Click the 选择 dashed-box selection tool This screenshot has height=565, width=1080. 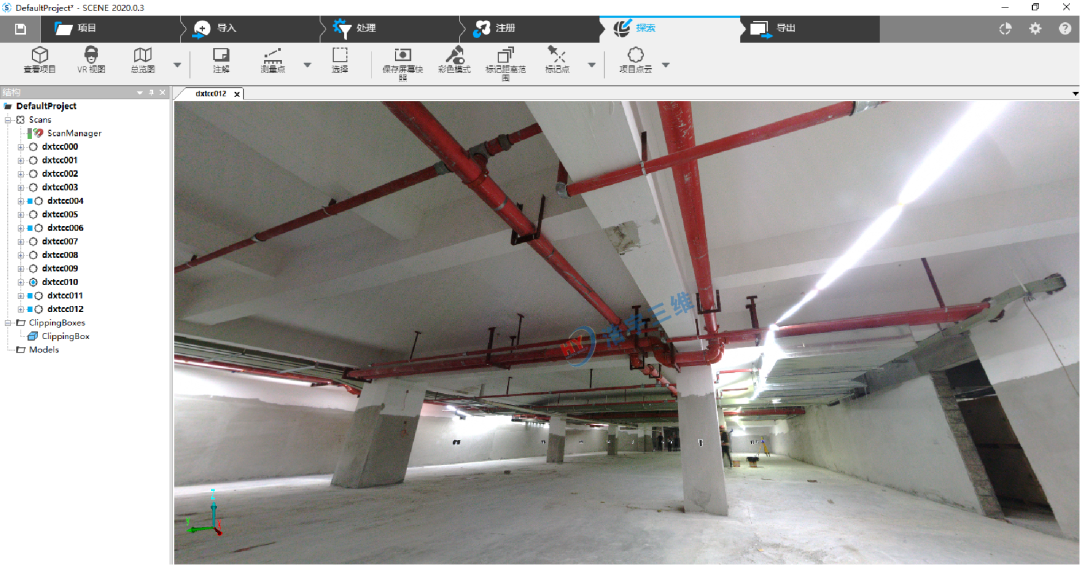click(340, 56)
